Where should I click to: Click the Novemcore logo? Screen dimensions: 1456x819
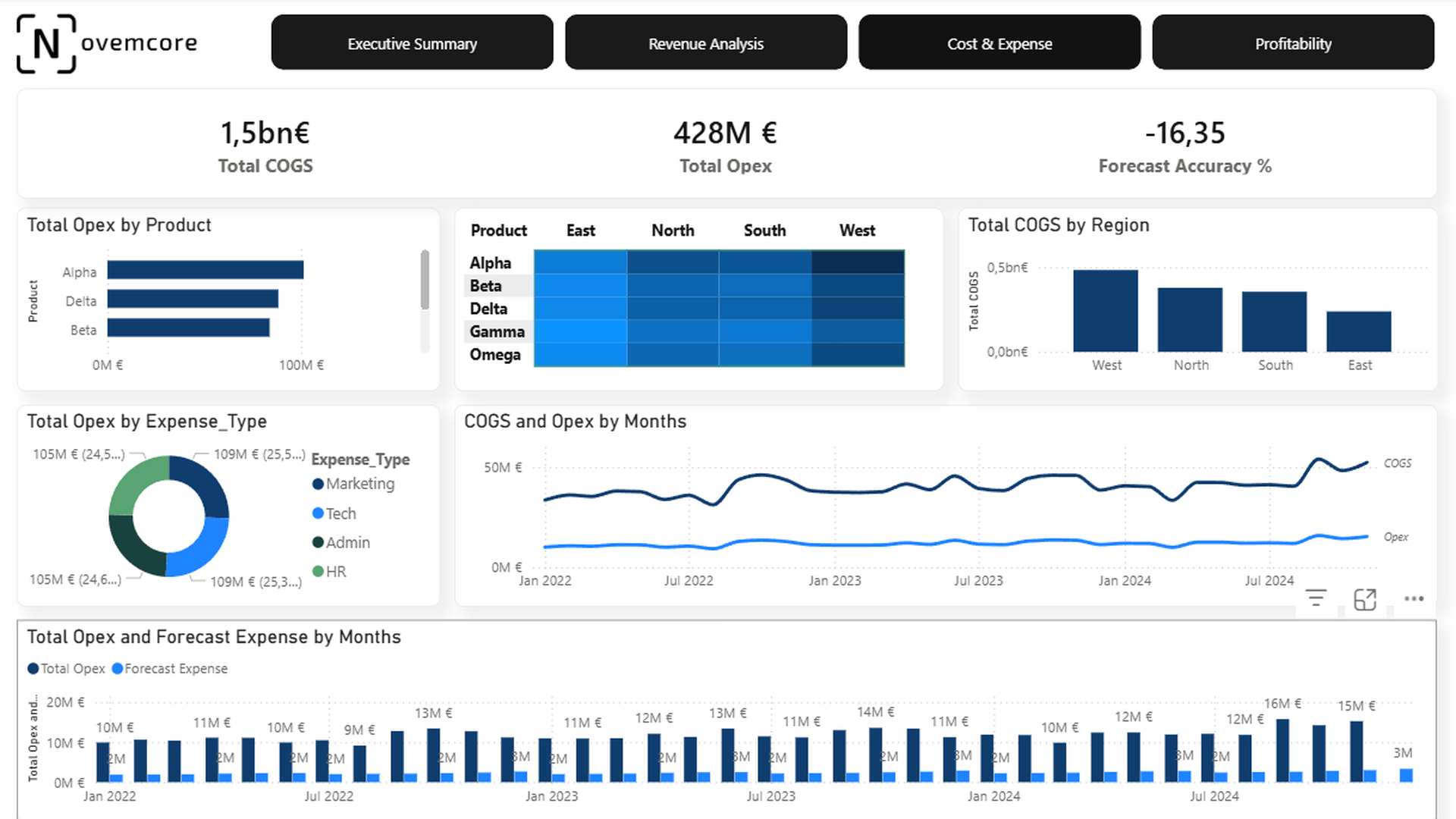point(107,43)
